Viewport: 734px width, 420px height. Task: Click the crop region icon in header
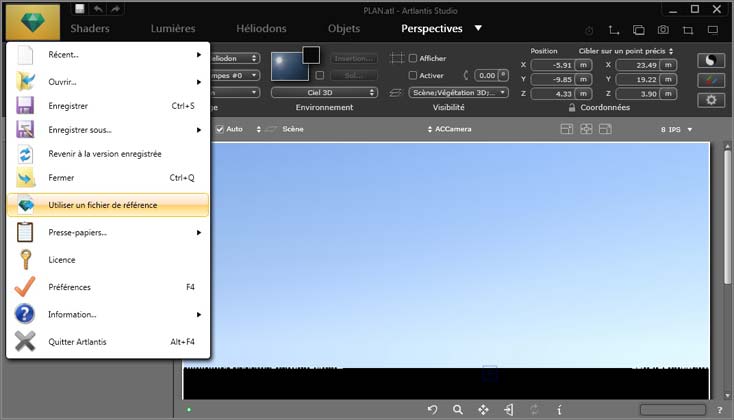pyautogui.click(x=687, y=30)
